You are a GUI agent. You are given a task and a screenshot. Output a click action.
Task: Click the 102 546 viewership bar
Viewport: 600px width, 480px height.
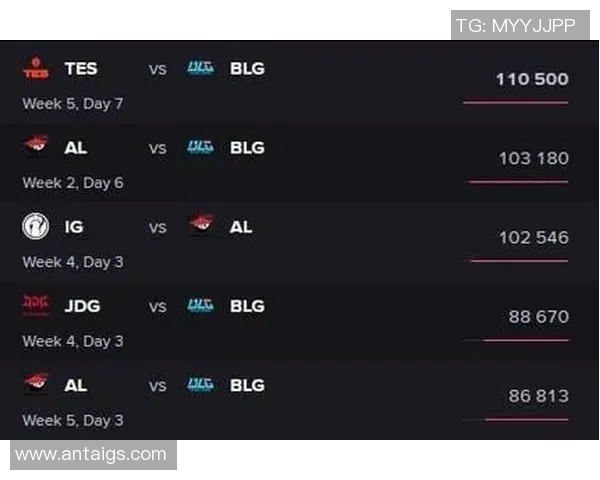519,261
